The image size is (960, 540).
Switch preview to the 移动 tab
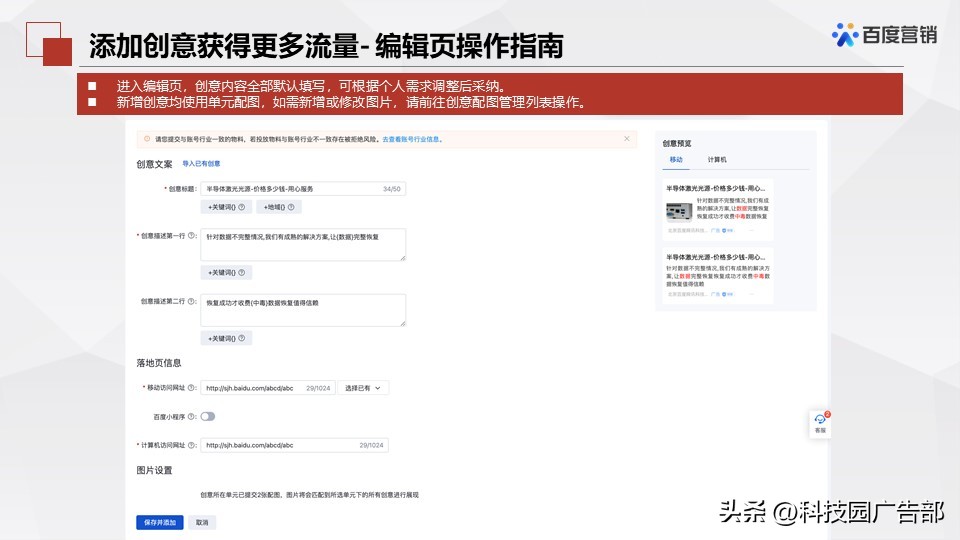tap(676, 160)
